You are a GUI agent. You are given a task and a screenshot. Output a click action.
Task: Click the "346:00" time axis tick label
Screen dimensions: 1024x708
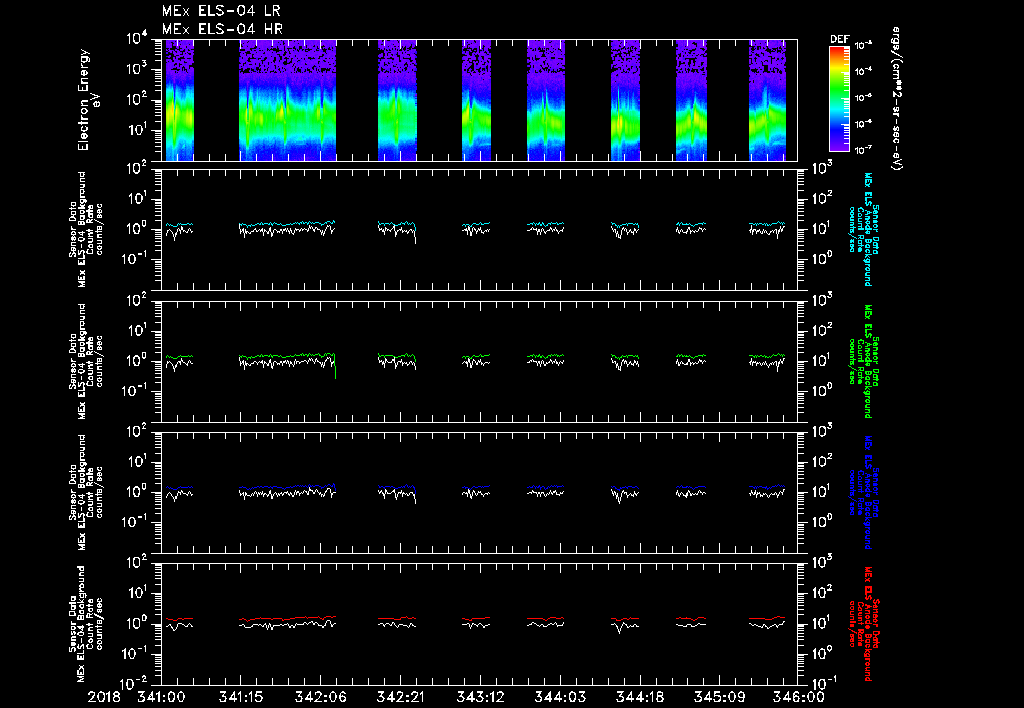pos(798,697)
